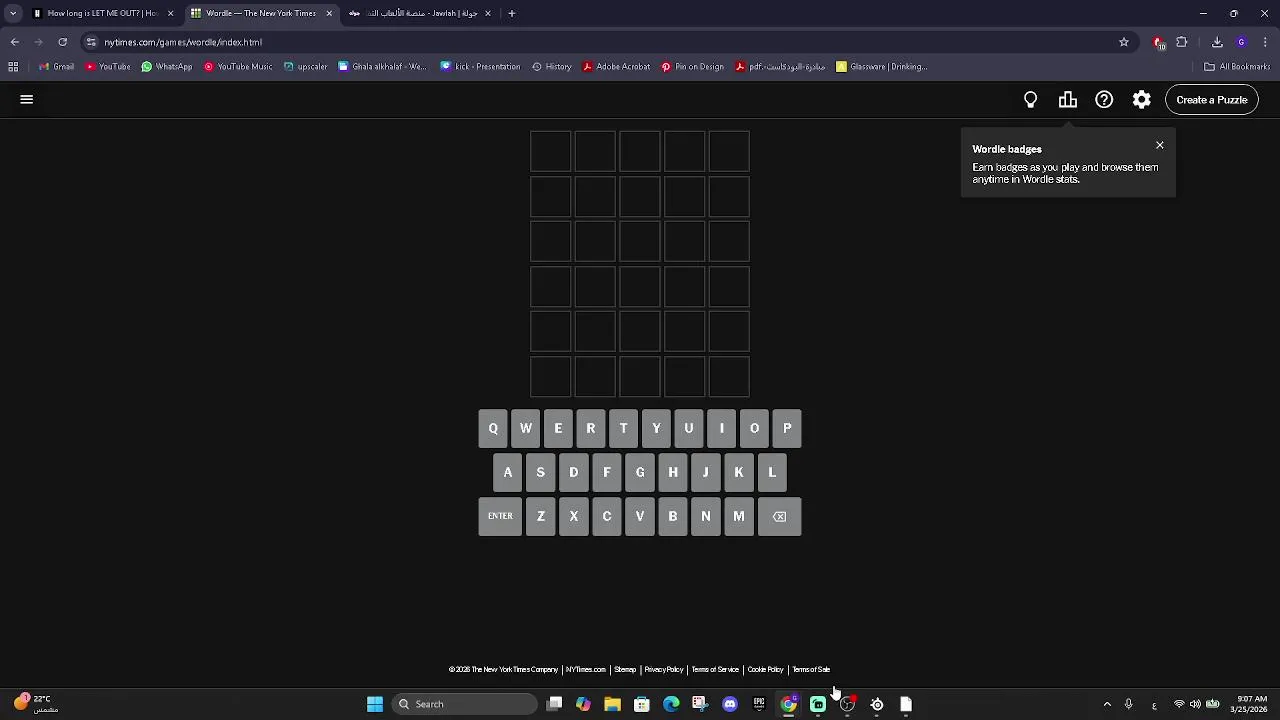Image resolution: width=1280 pixels, height=720 pixels.
Task: Tap the Q key on the Wordle keyboard
Action: tap(493, 429)
